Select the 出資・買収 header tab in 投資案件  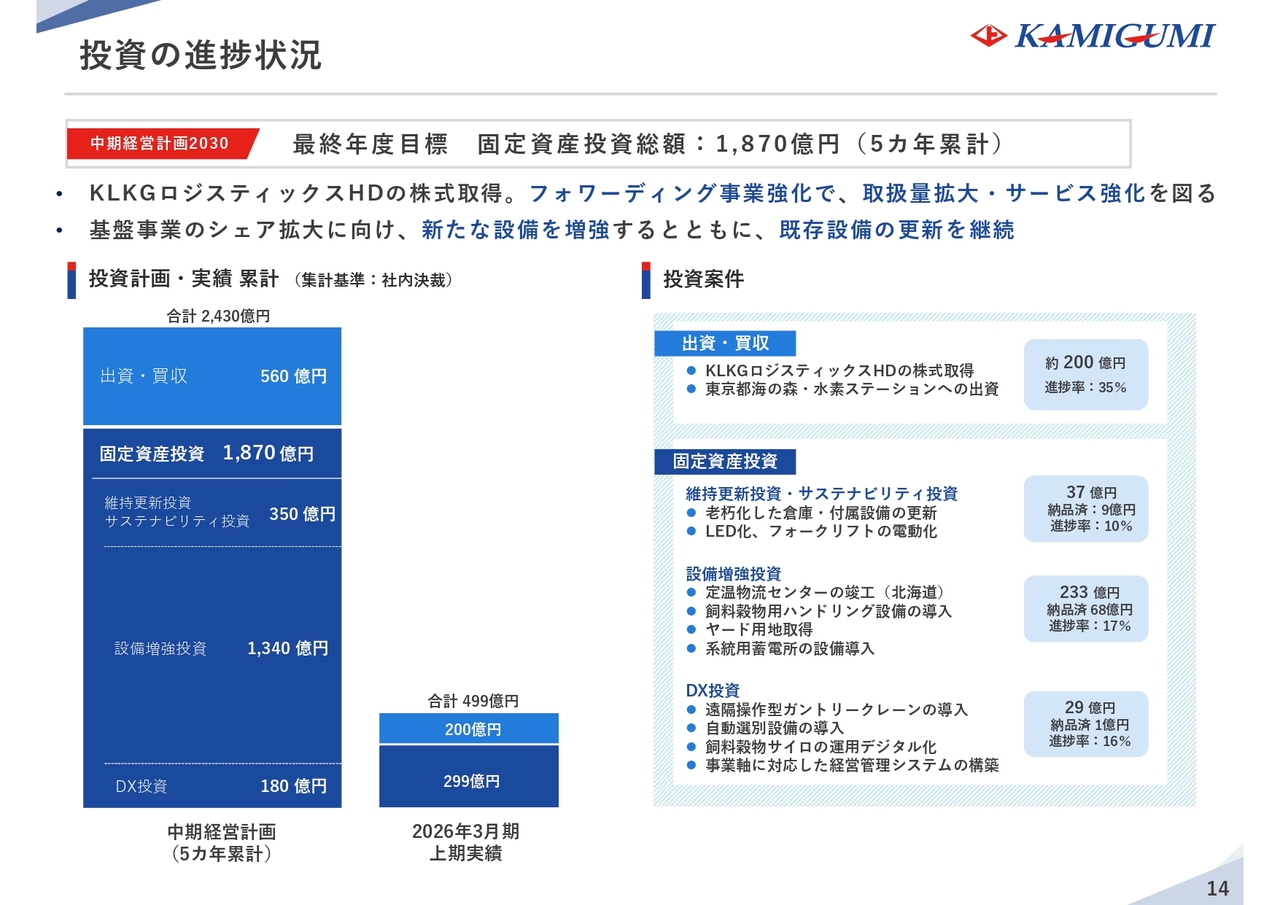point(725,344)
